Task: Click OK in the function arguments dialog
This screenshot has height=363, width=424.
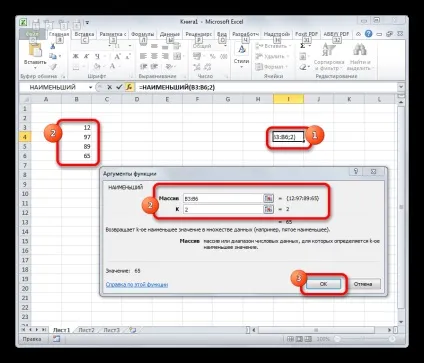Action: 323,284
